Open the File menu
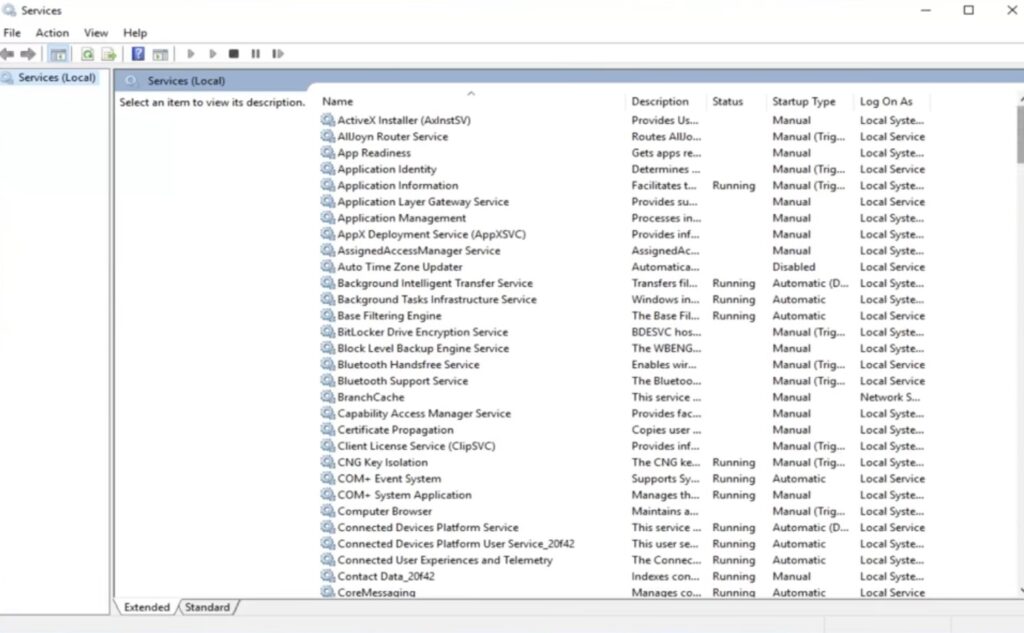This screenshot has height=633, width=1024. point(12,33)
